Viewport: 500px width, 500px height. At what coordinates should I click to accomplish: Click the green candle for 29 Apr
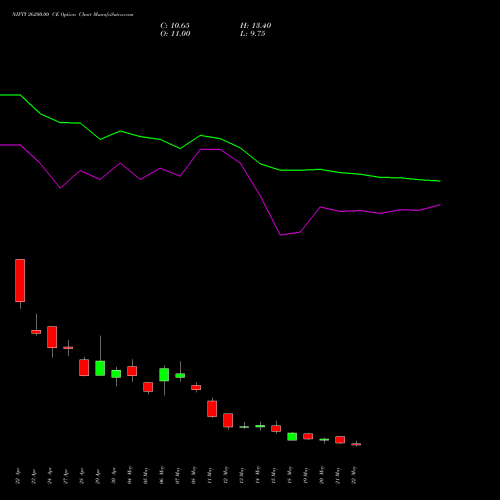pos(100,368)
